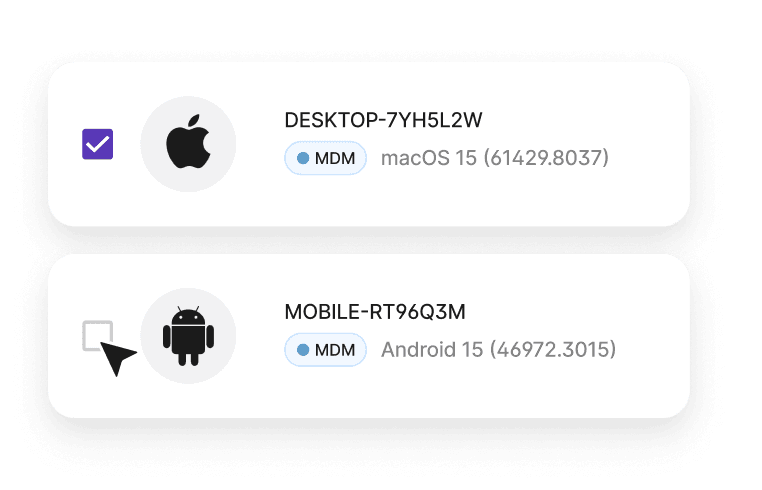Click the blue status dot on macOS MDM badge
Image resolution: width=762 pixels, height=490 pixels.
pyautogui.click(x=303, y=158)
